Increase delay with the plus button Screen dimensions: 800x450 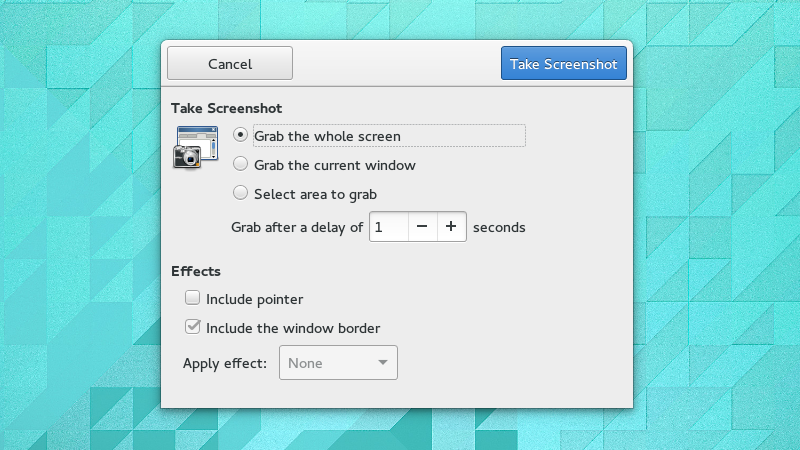[451, 227]
